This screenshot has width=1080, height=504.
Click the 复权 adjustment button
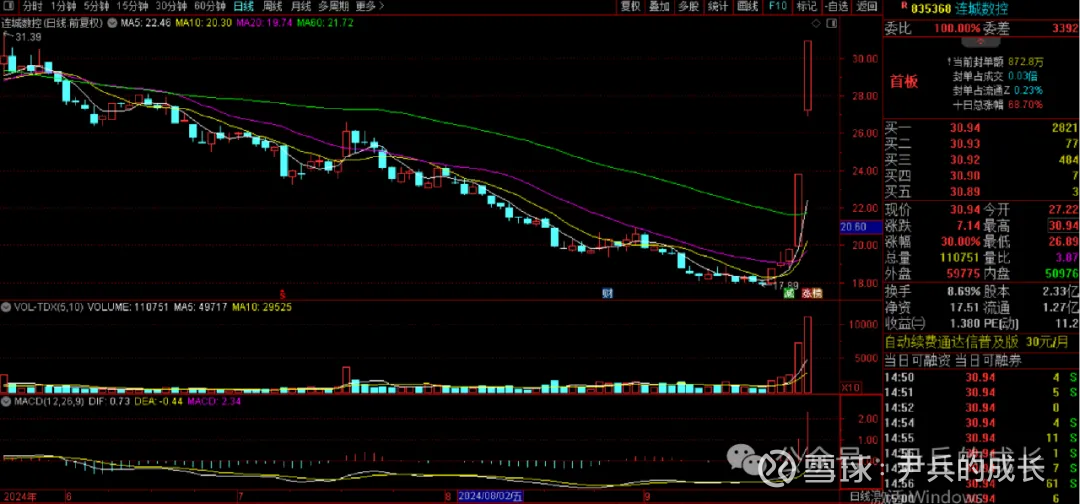(x=630, y=7)
